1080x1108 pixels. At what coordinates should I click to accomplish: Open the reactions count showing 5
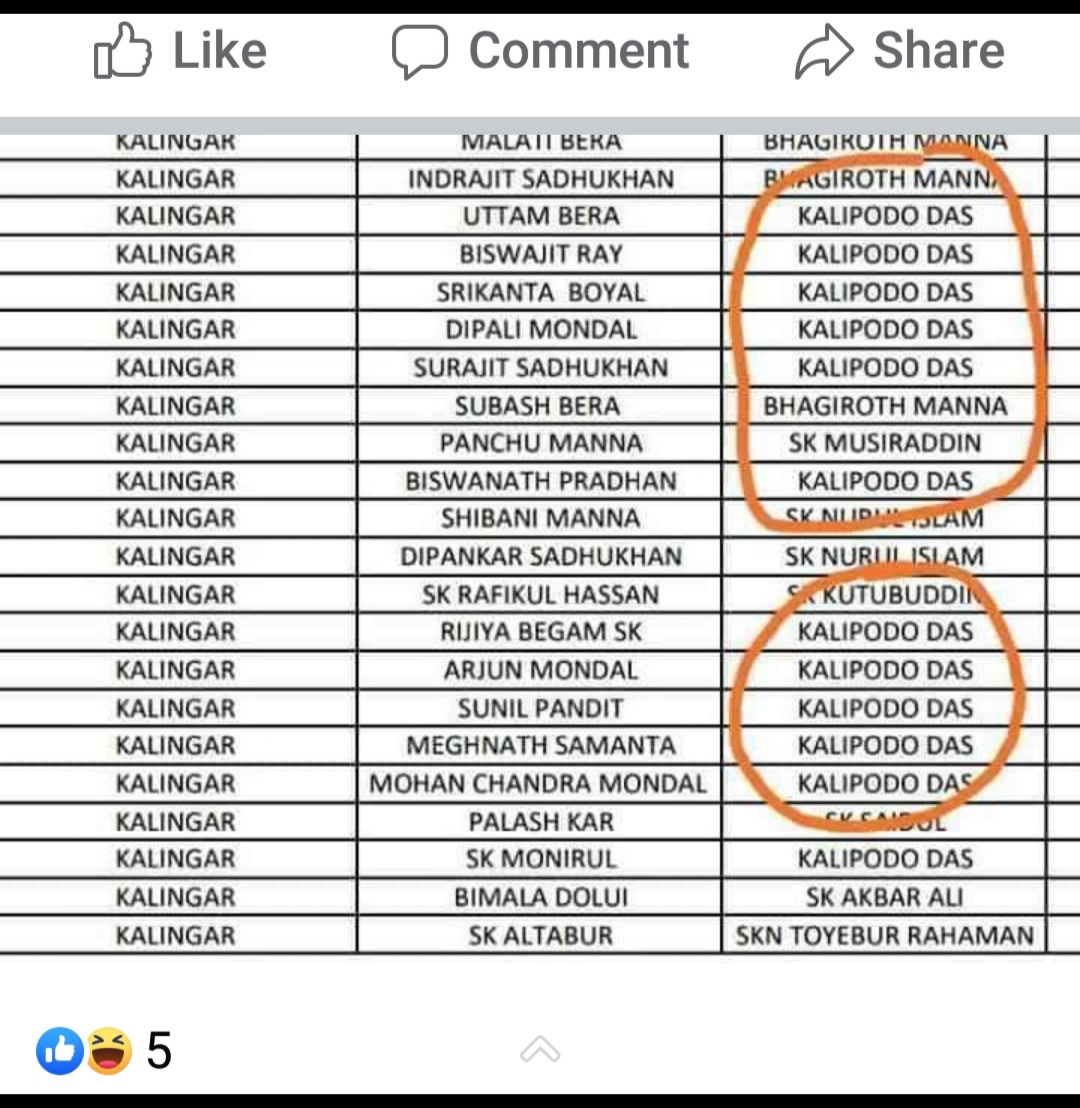(159, 1051)
